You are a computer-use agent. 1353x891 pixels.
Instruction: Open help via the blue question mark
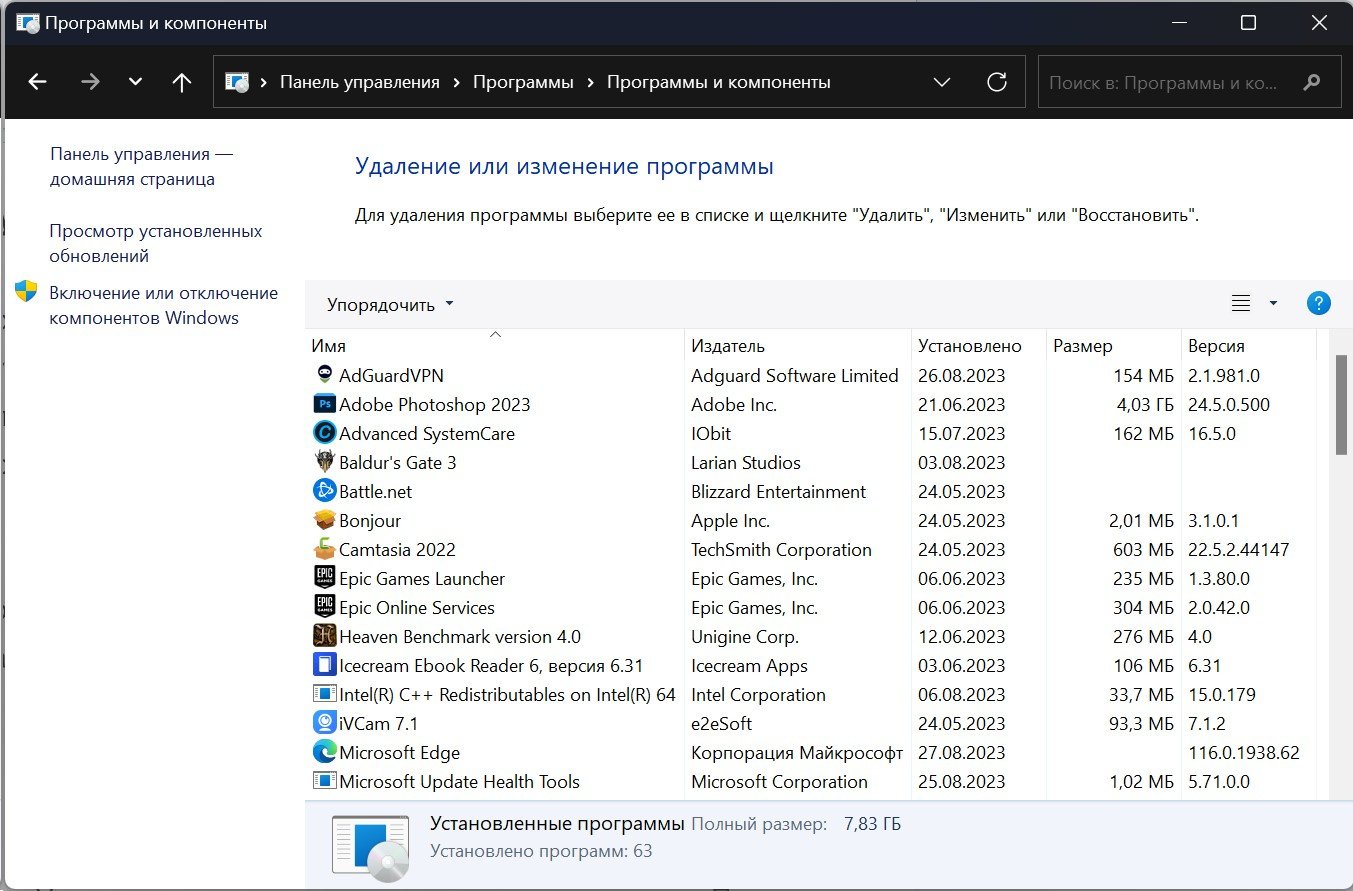tap(1319, 303)
